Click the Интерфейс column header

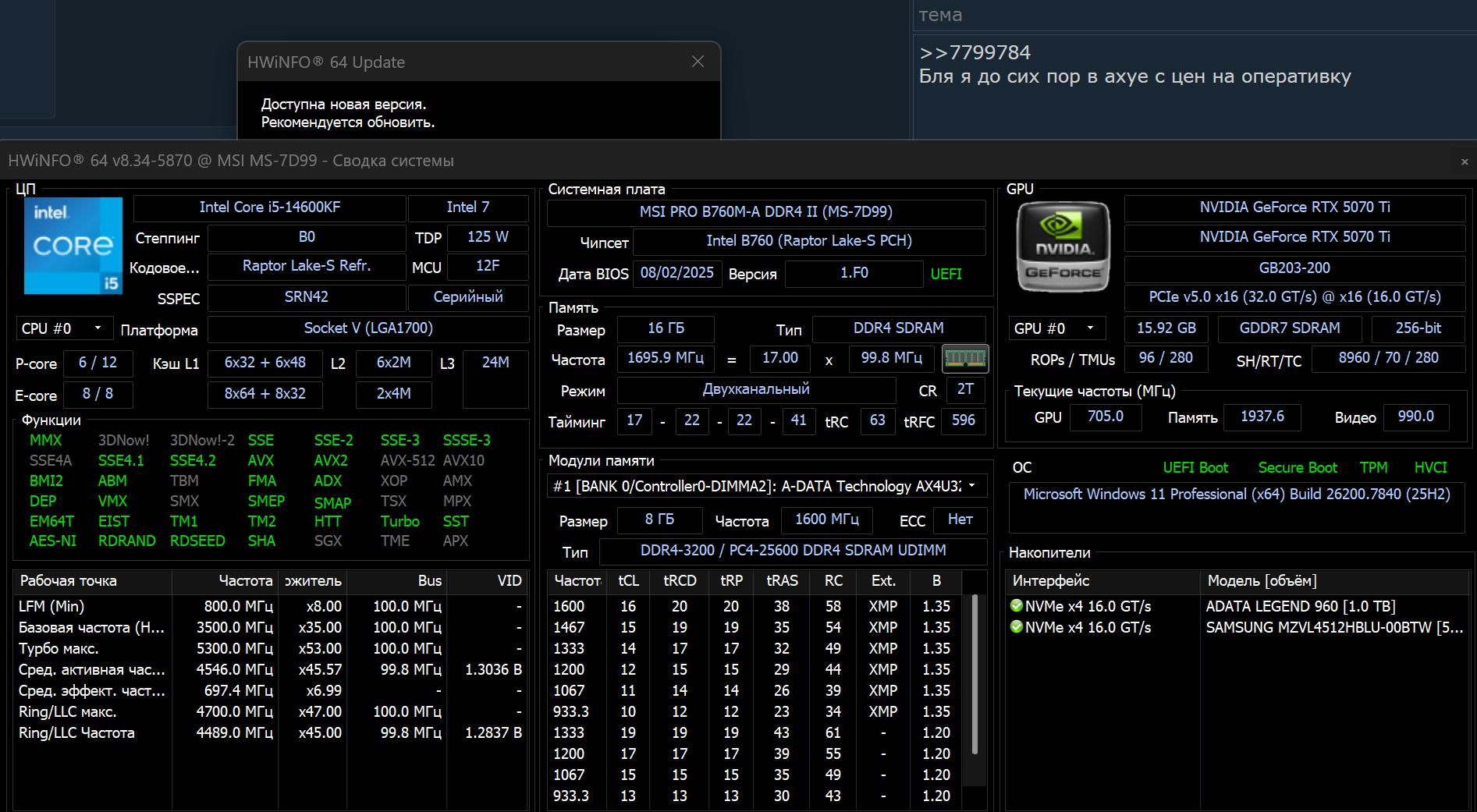(1103, 581)
